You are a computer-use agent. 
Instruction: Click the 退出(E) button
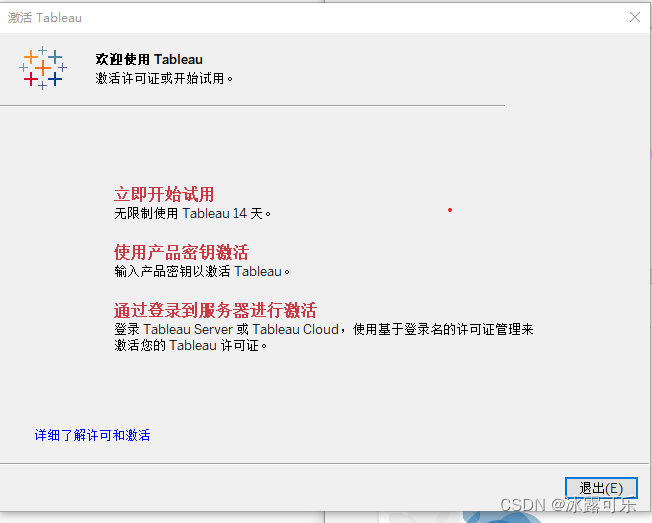point(601,488)
